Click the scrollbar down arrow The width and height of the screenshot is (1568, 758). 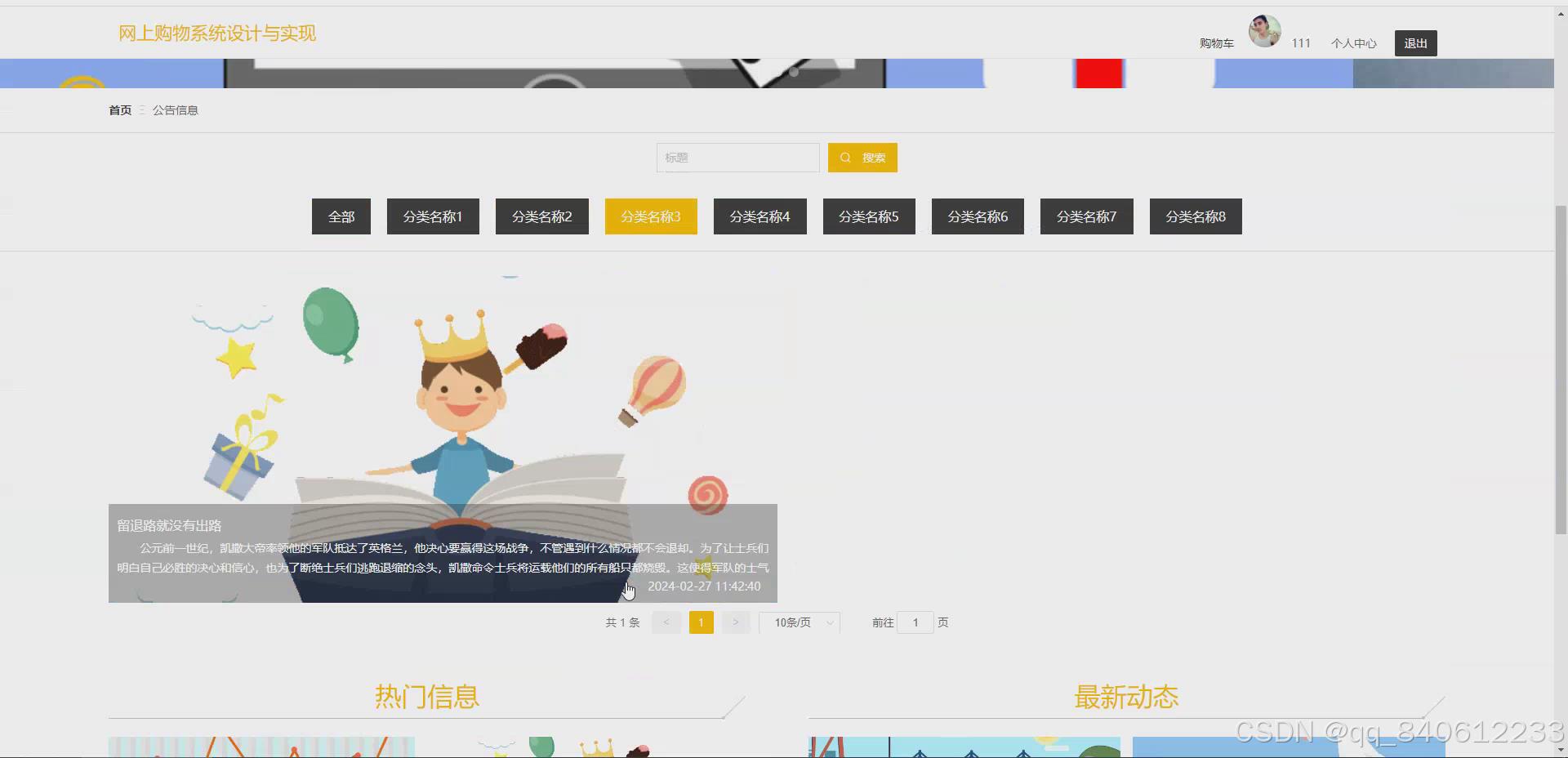click(x=1561, y=751)
